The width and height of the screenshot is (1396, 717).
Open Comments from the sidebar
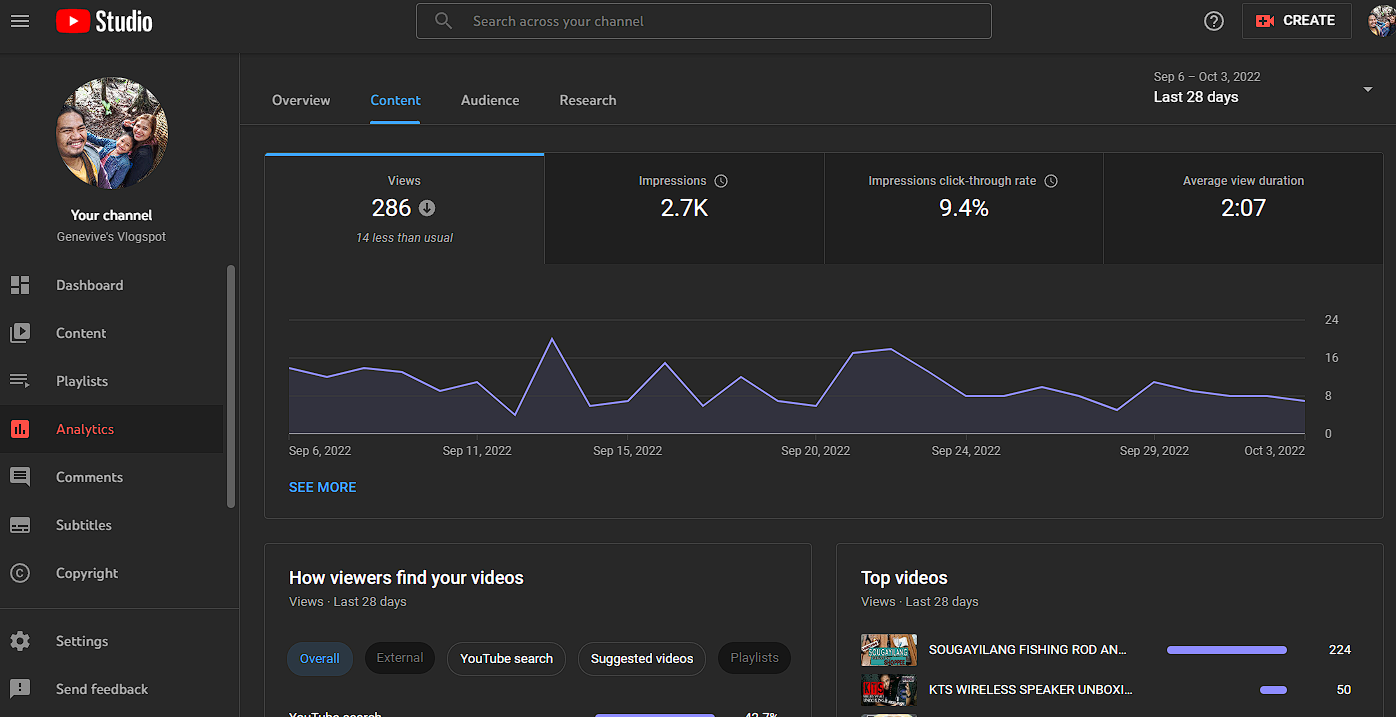(x=112, y=477)
